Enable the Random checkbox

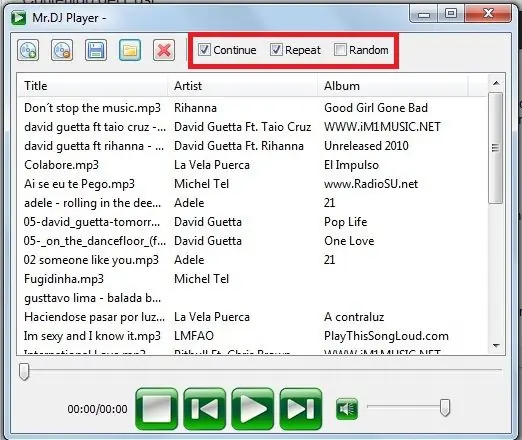tap(340, 50)
